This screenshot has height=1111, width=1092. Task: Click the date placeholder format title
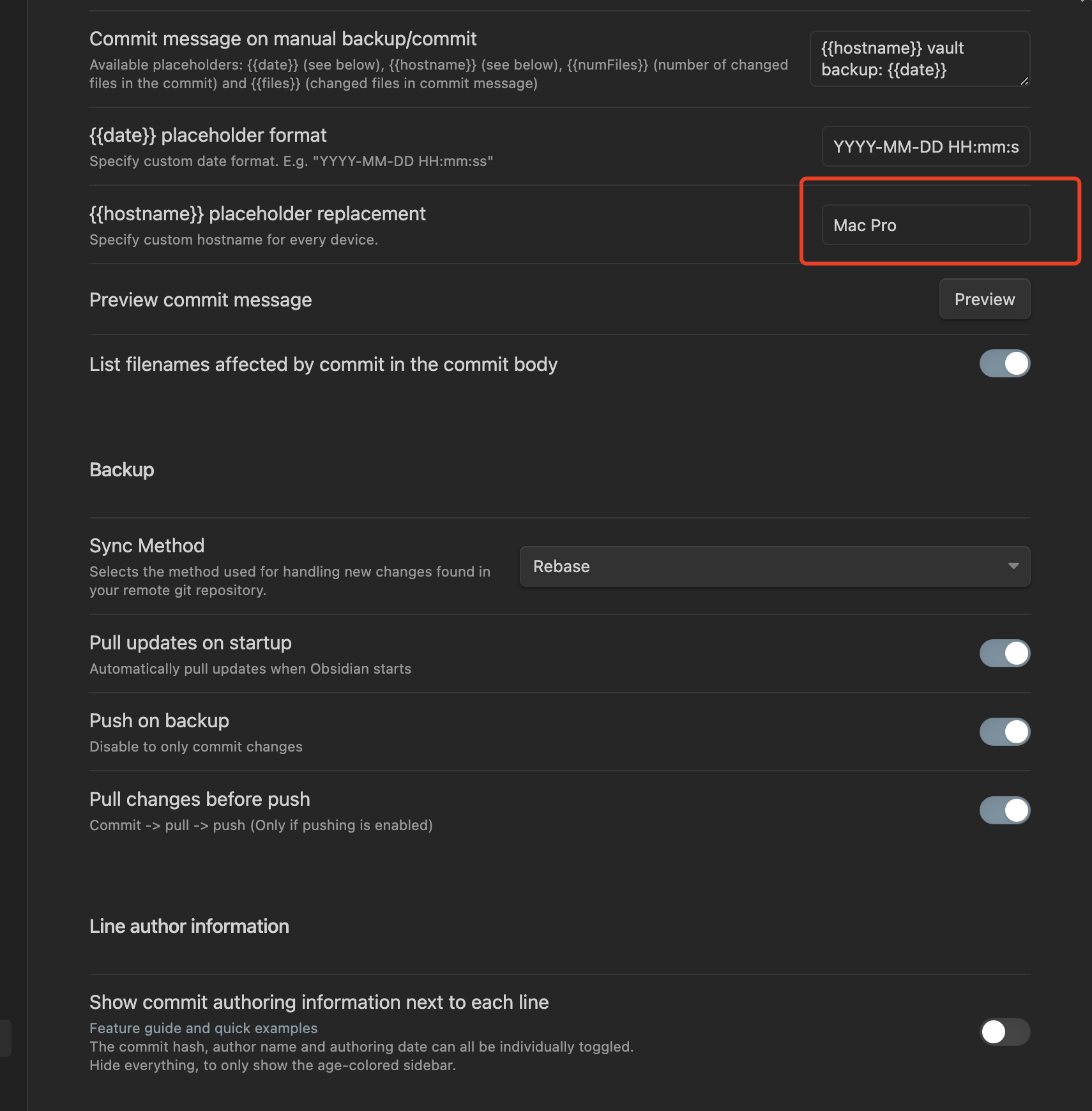click(x=208, y=135)
